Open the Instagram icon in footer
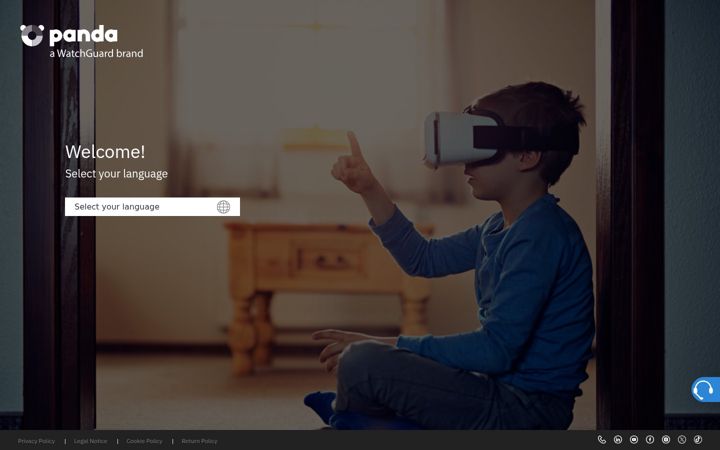 [666, 440]
